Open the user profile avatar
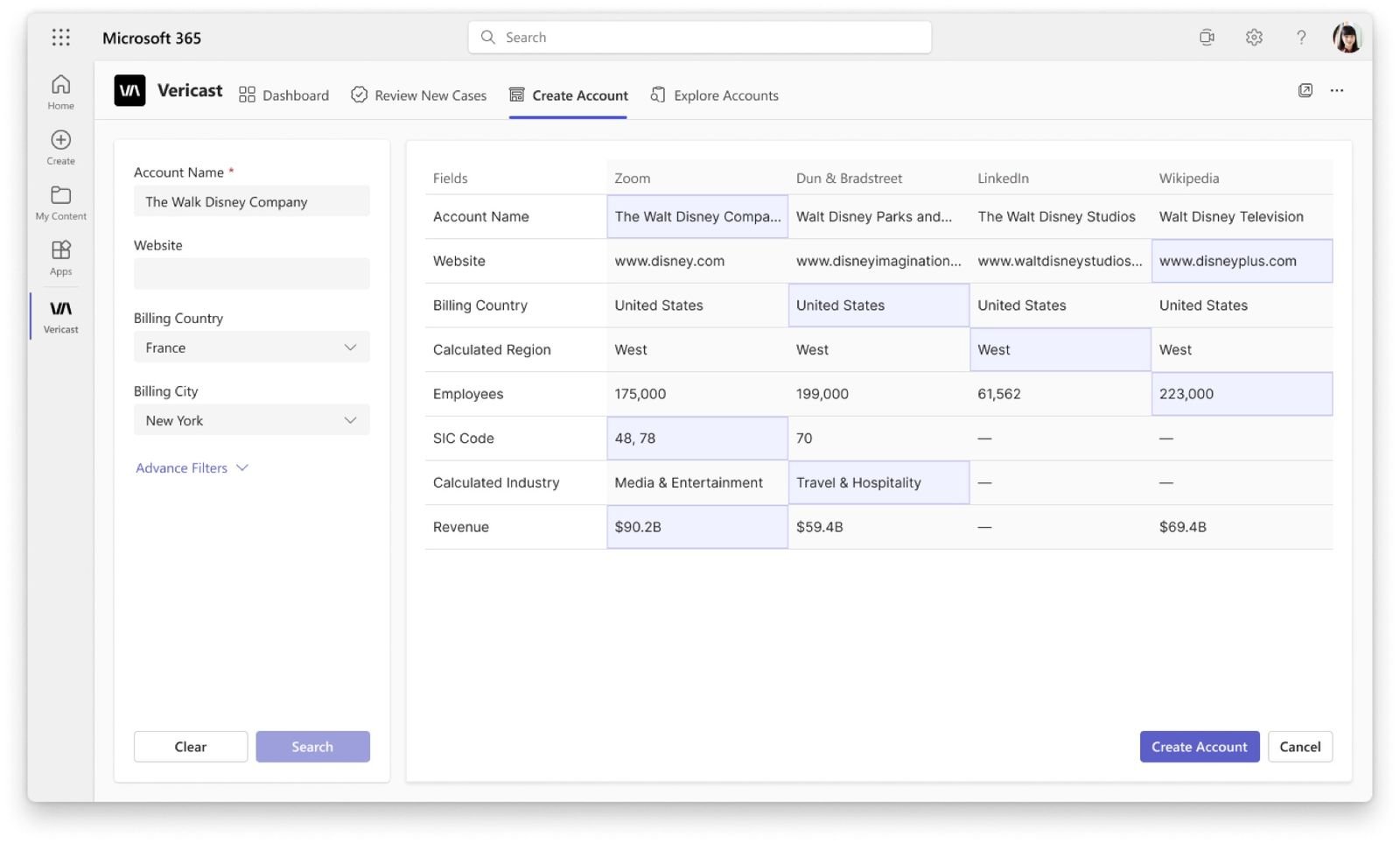The image size is (1400, 843). click(1347, 38)
